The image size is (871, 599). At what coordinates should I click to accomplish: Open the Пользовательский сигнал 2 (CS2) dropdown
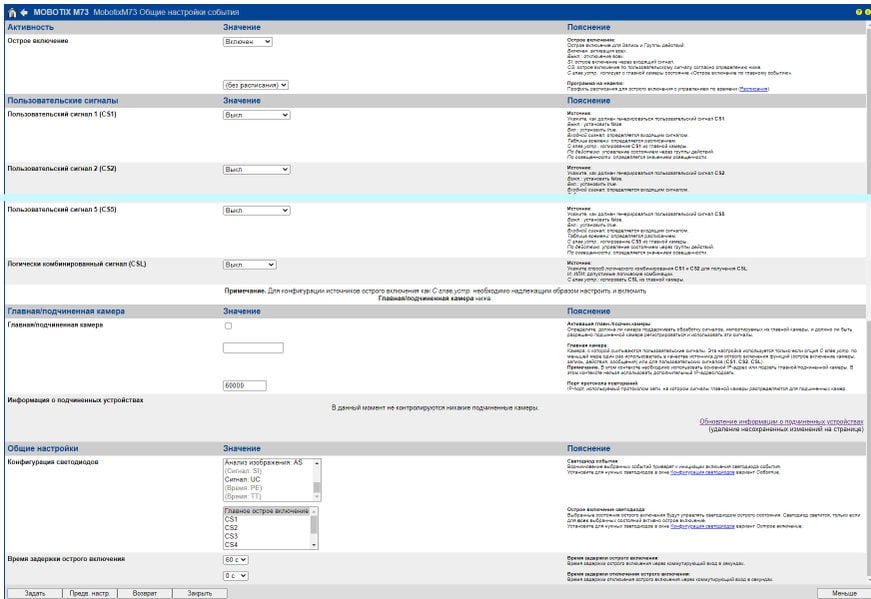pyautogui.click(x=257, y=169)
